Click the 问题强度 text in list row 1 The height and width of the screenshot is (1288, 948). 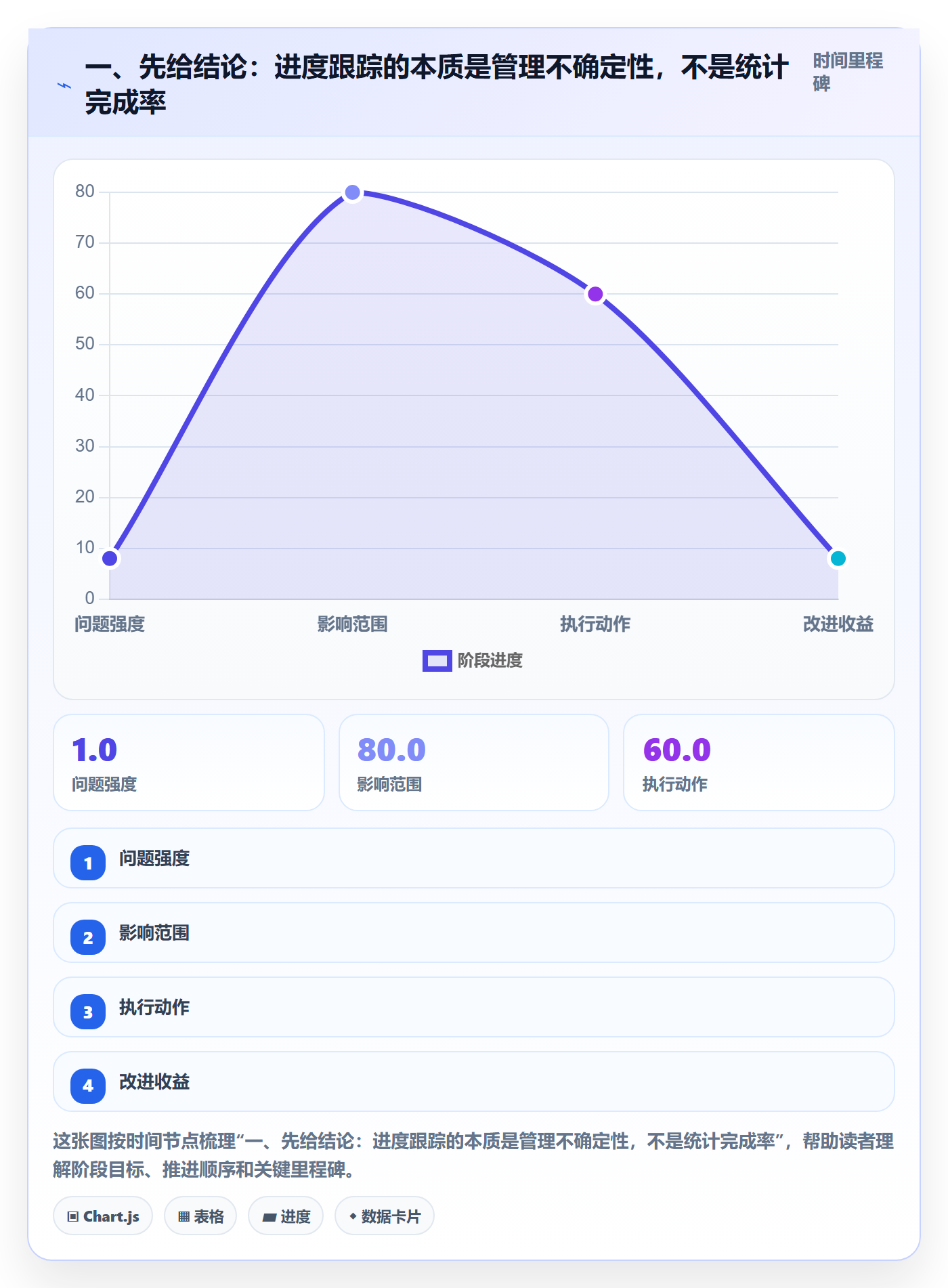coord(154,859)
